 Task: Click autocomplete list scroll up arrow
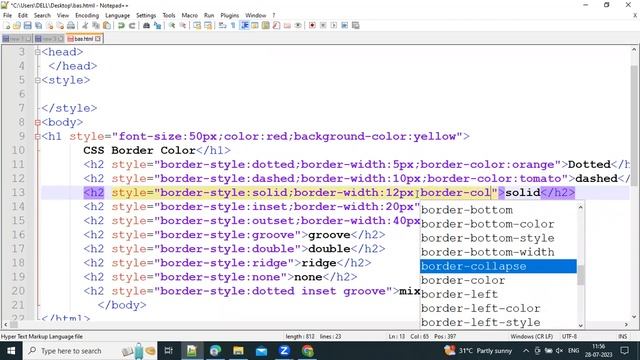[x=580, y=207]
